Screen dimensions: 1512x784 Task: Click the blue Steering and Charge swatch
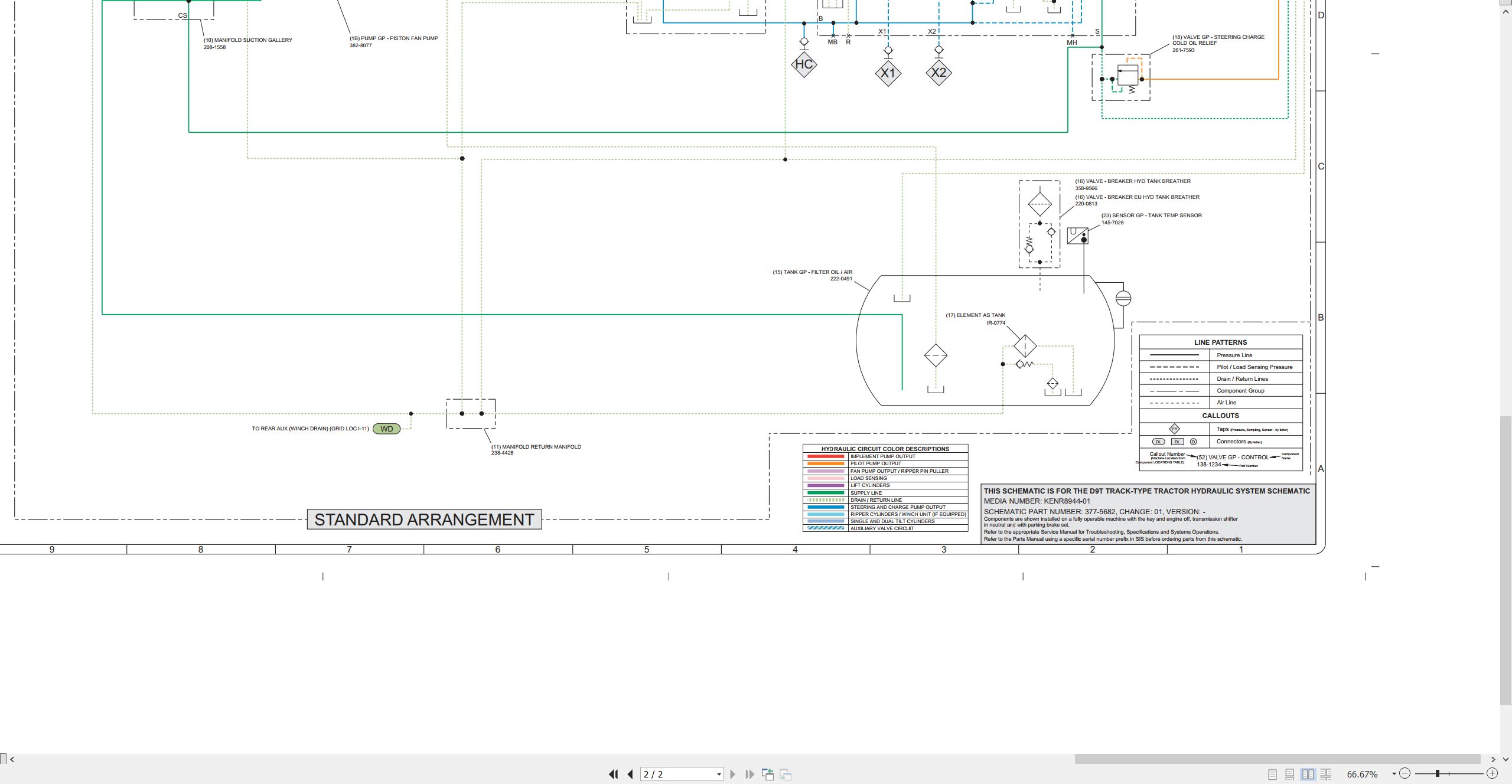(x=826, y=507)
